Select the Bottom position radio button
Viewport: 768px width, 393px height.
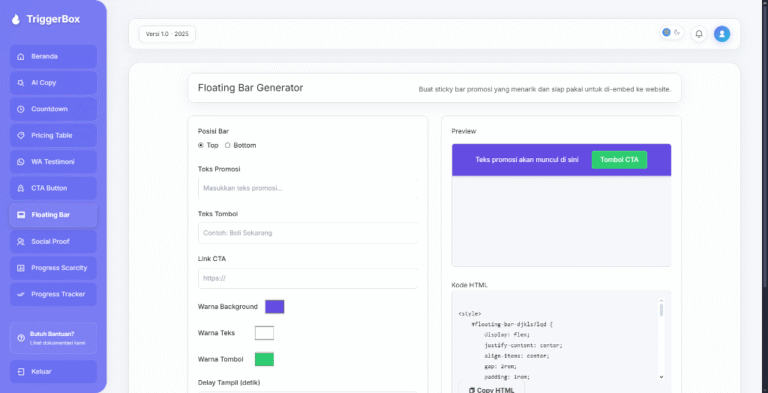tap(227, 146)
